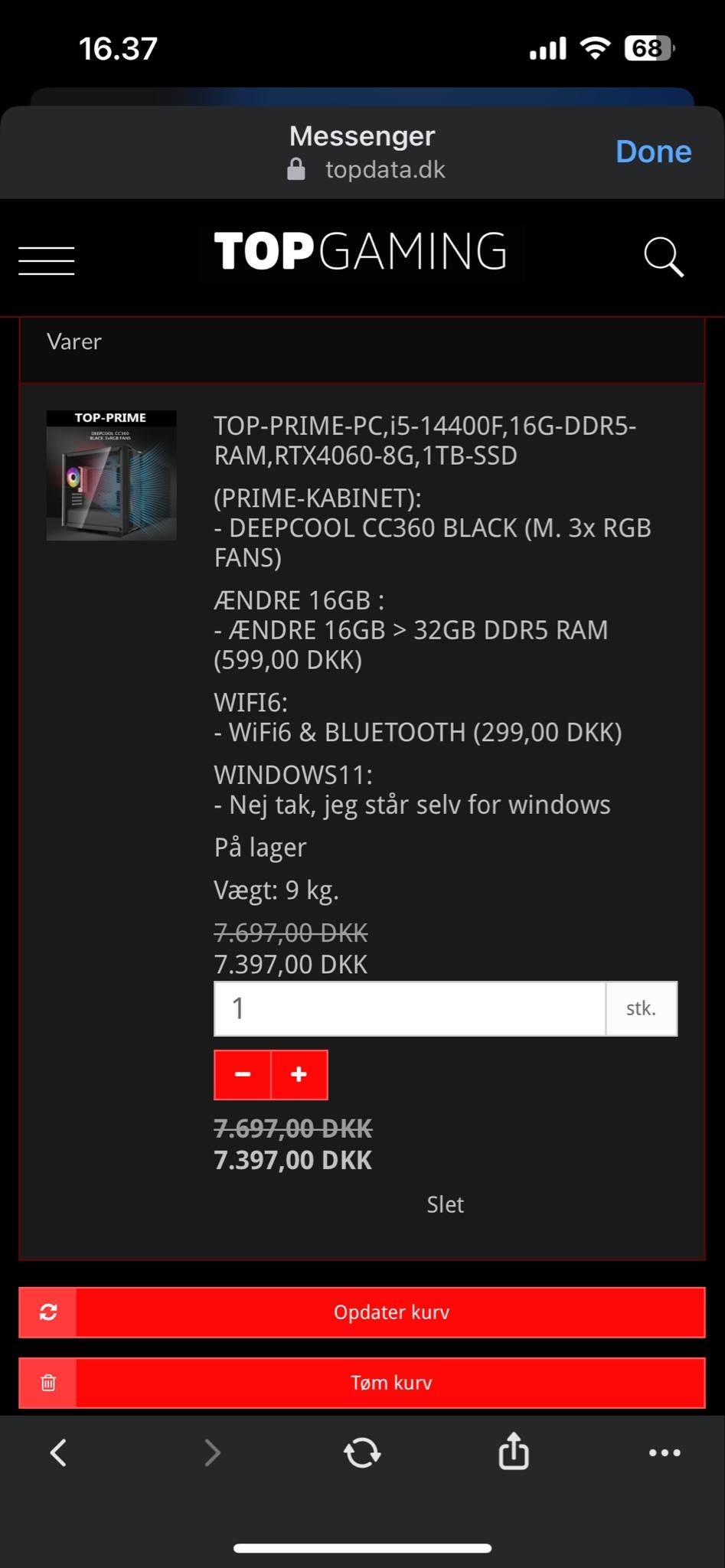The height and width of the screenshot is (1568, 725).
Task: Open the share sheet icon
Action: [514, 1451]
